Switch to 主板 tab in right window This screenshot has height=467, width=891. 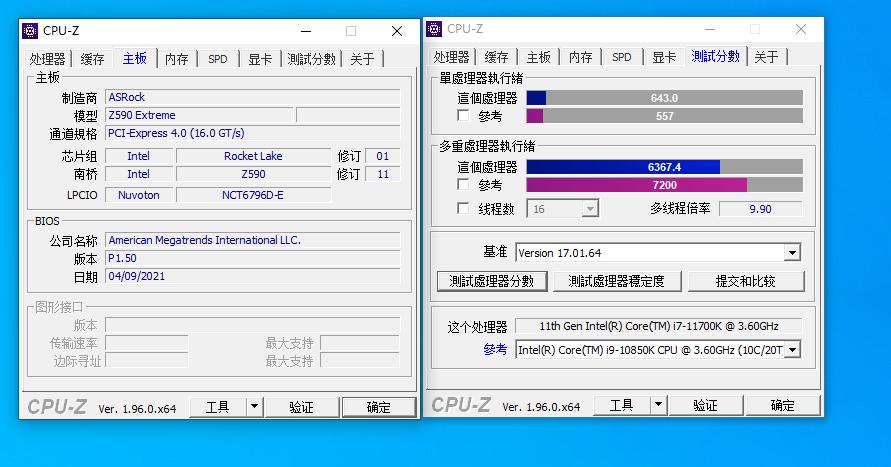point(539,57)
